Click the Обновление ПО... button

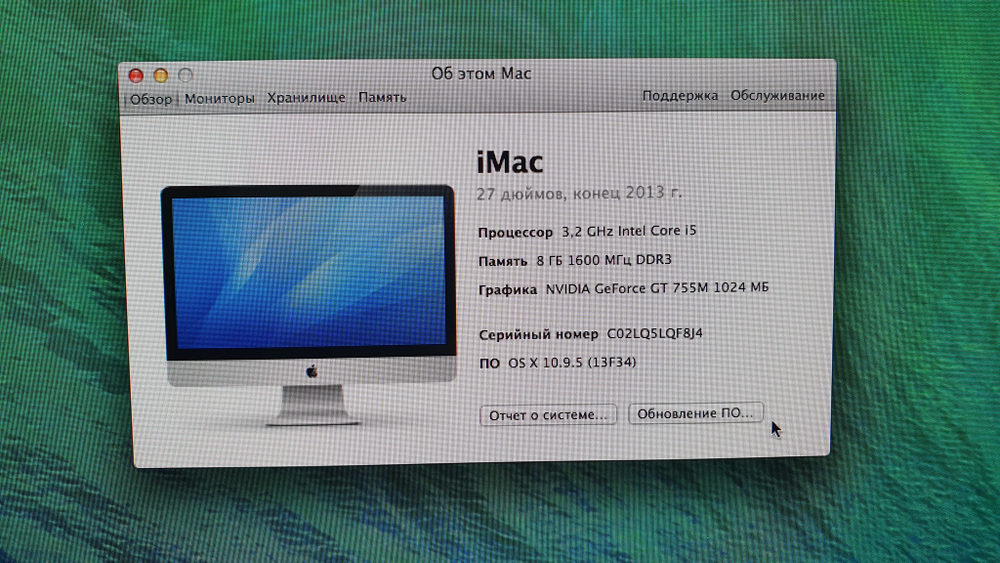click(695, 413)
